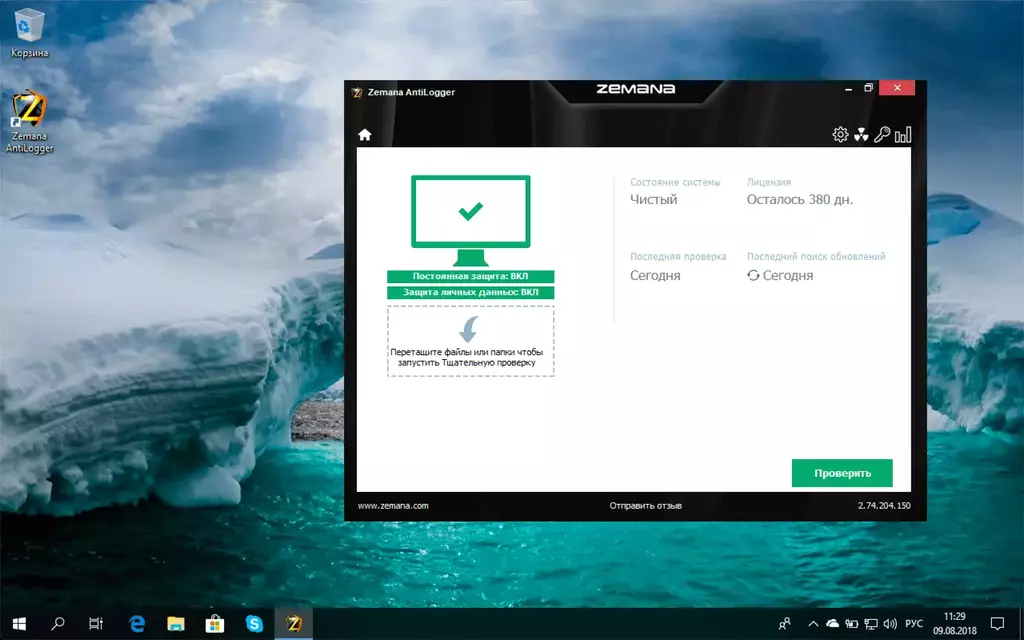Viewport: 1024px width, 640px height.
Task: Open Zemana settings gear icon
Action: [840, 135]
